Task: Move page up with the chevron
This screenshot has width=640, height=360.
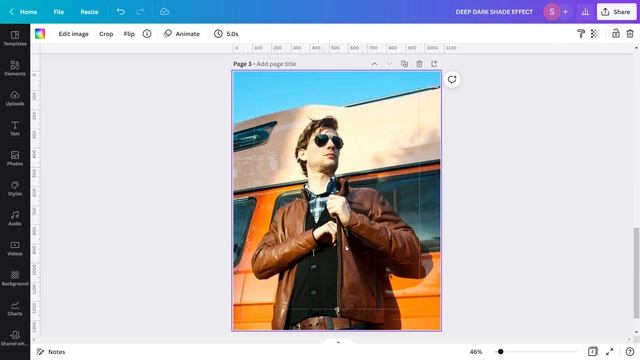Action: 374,64
